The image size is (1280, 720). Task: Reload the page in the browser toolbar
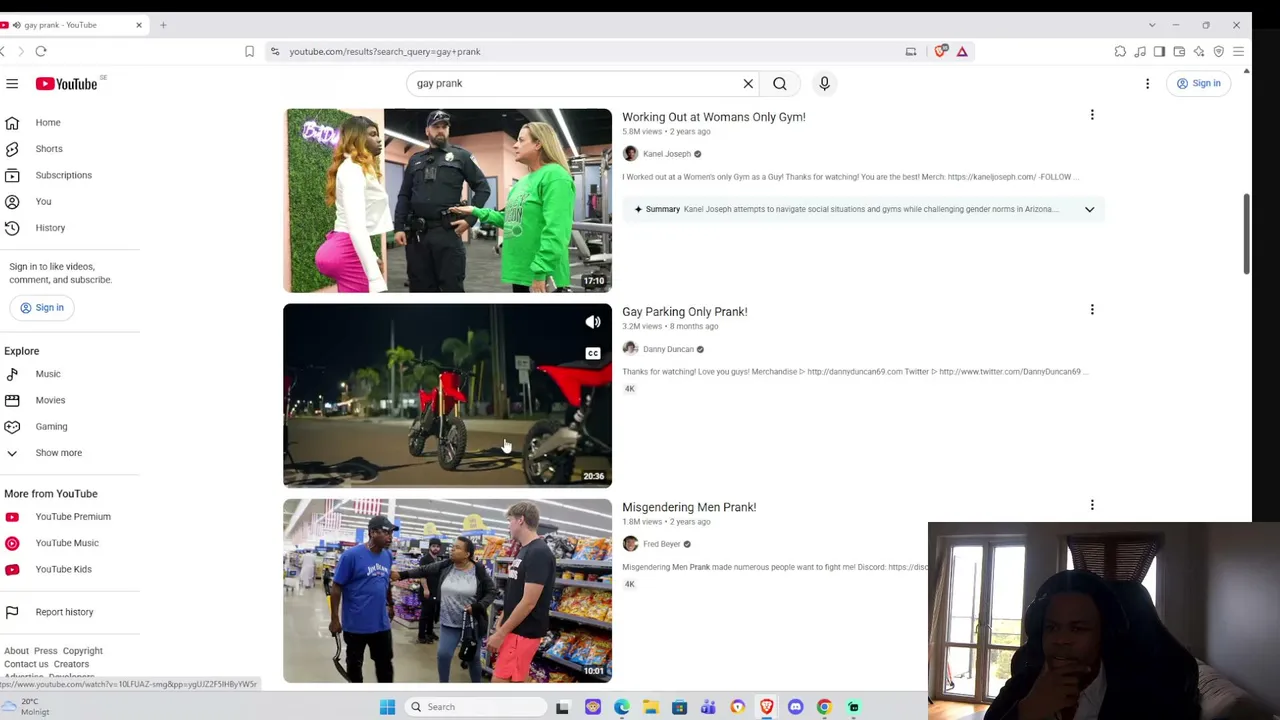41,51
